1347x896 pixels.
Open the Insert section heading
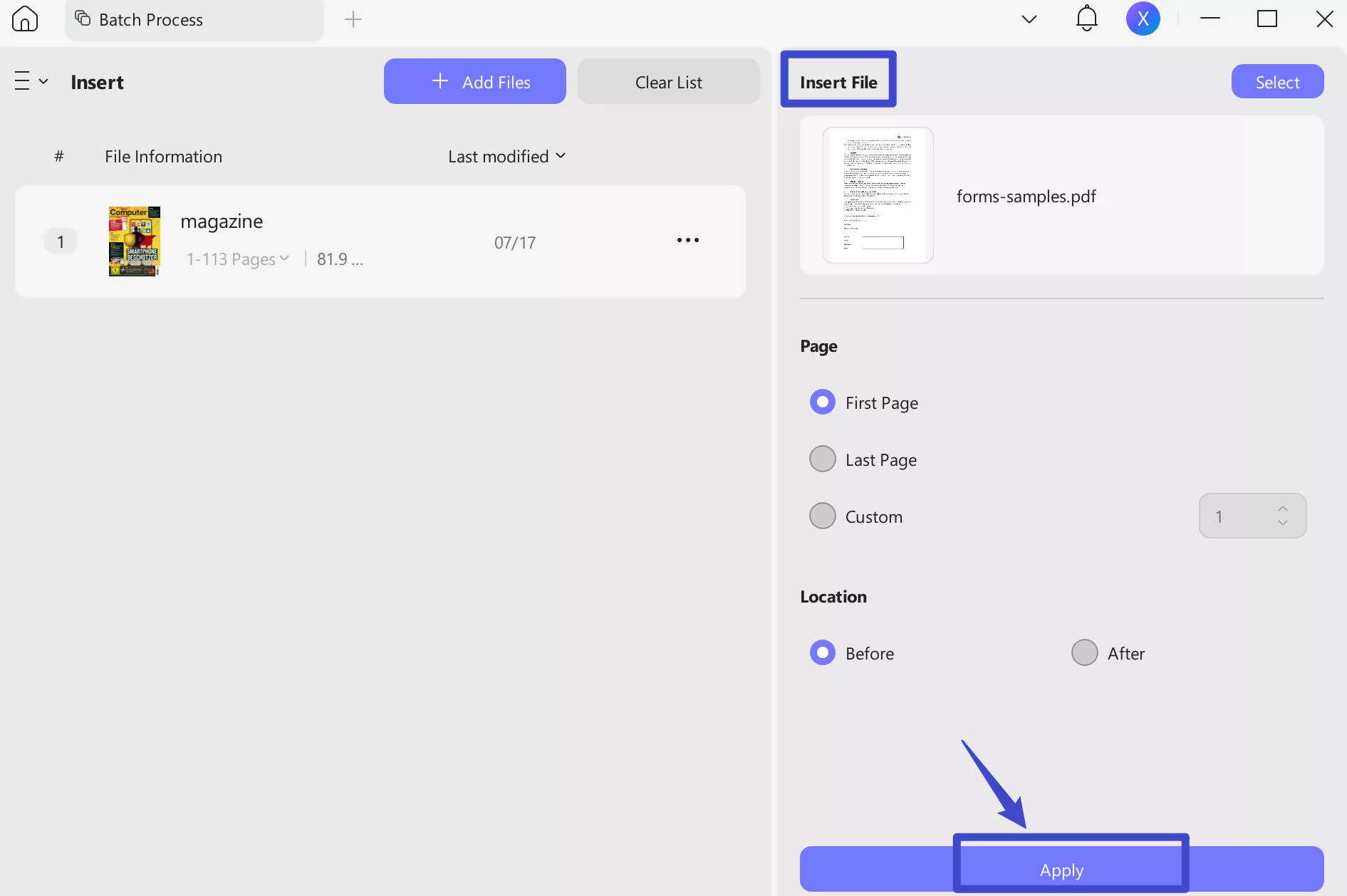pos(97,81)
